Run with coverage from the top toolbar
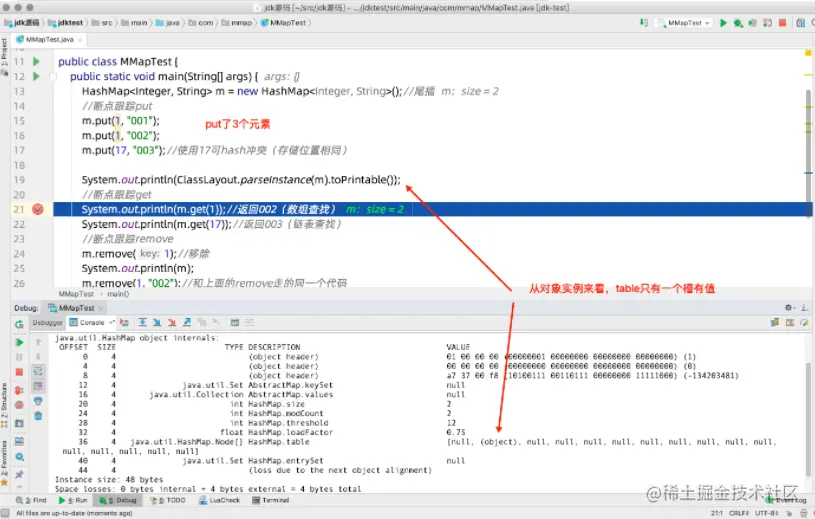Screen dimensions: 815x519 point(752,23)
